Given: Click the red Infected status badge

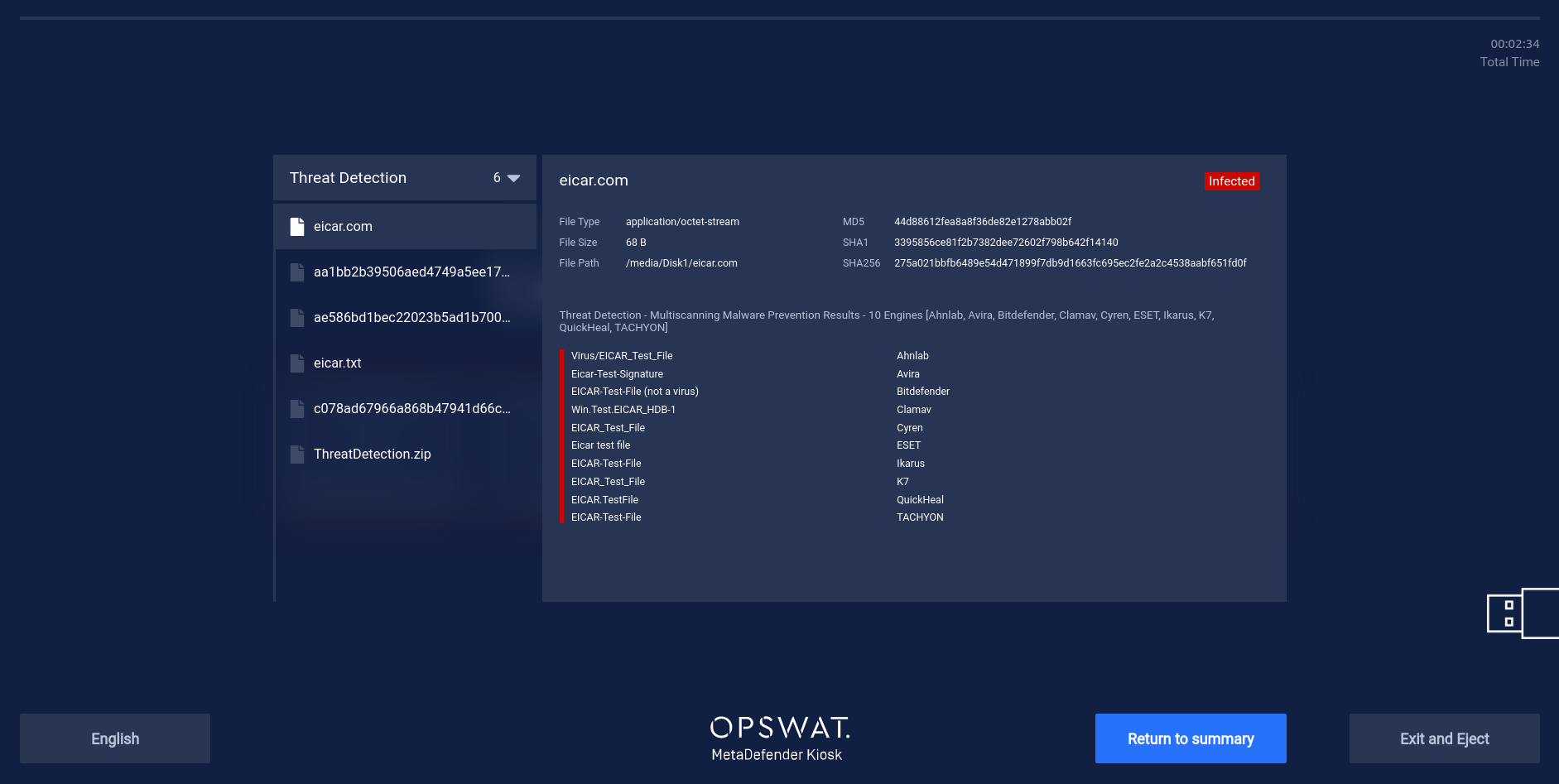Looking at the screenshot, I should (1232, 181).
